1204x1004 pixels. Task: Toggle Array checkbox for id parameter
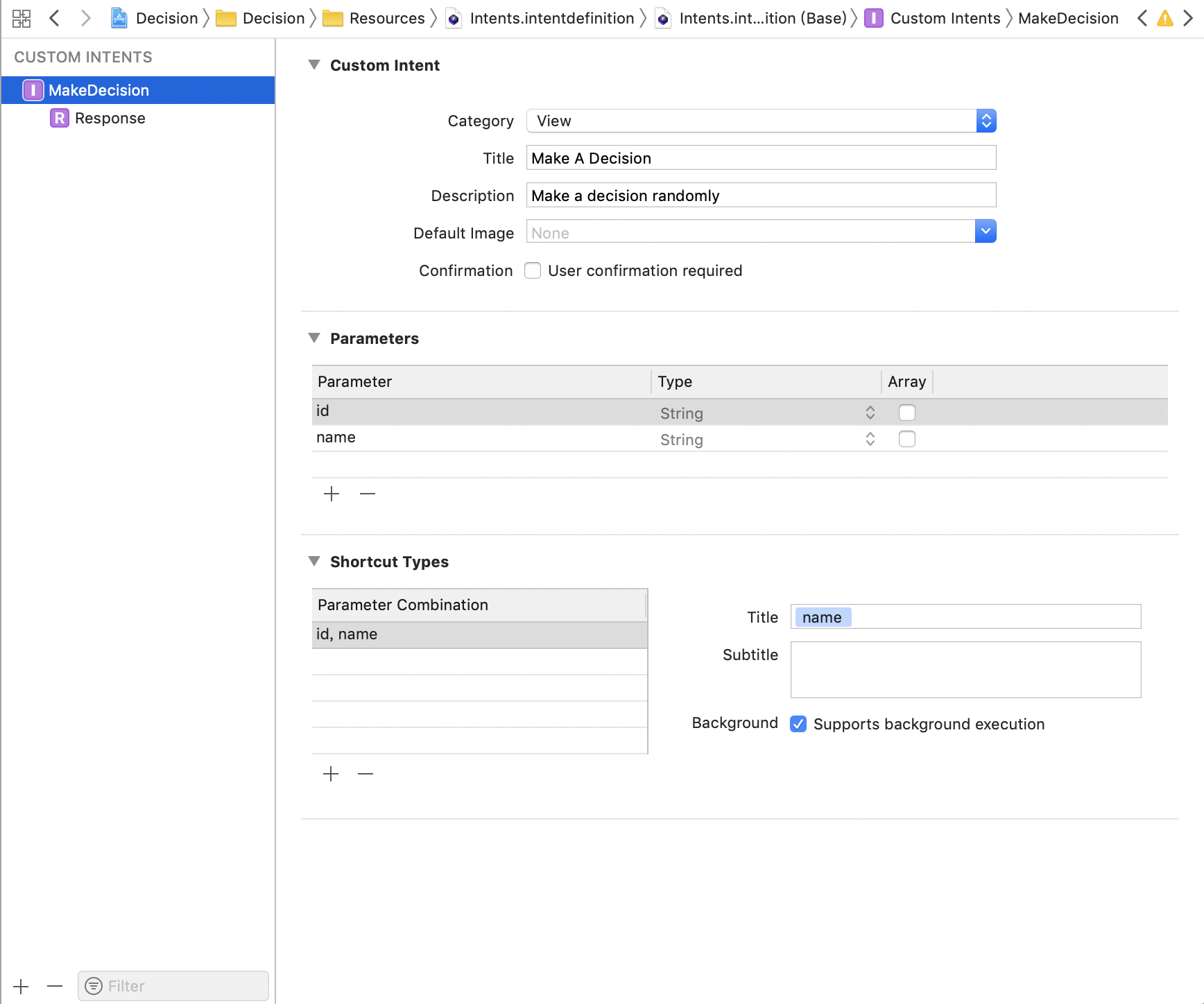906,413
